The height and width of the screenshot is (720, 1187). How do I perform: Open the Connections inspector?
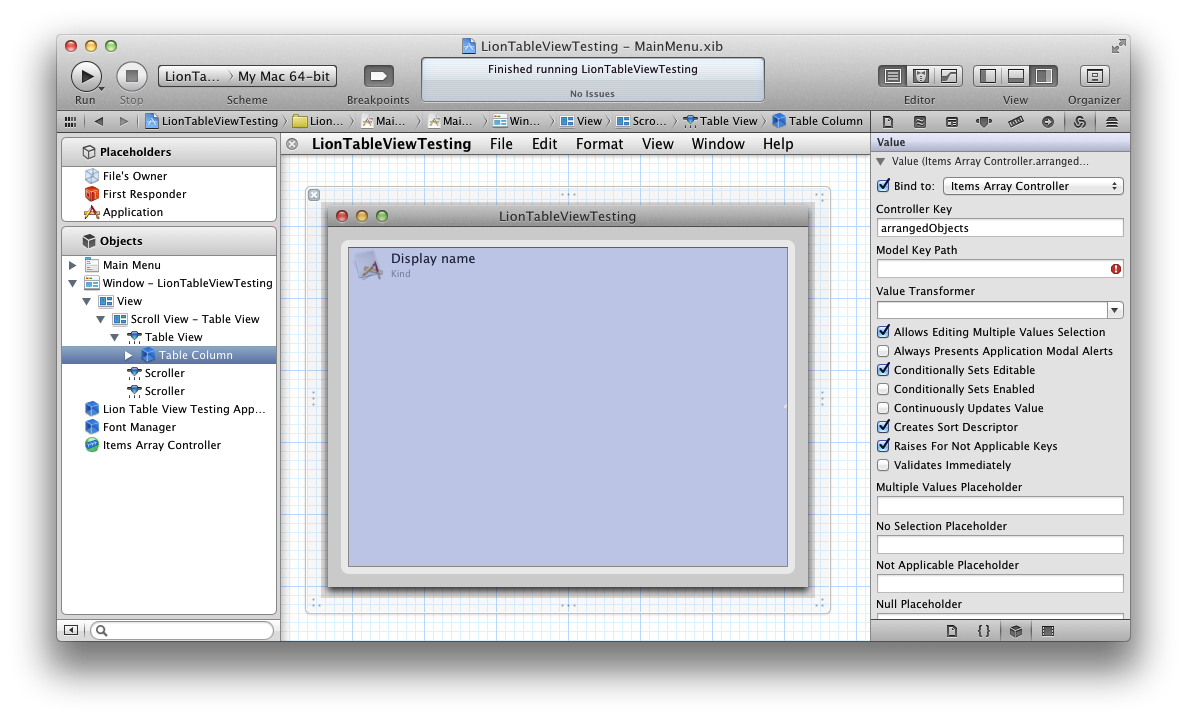tap(1048, 122)
